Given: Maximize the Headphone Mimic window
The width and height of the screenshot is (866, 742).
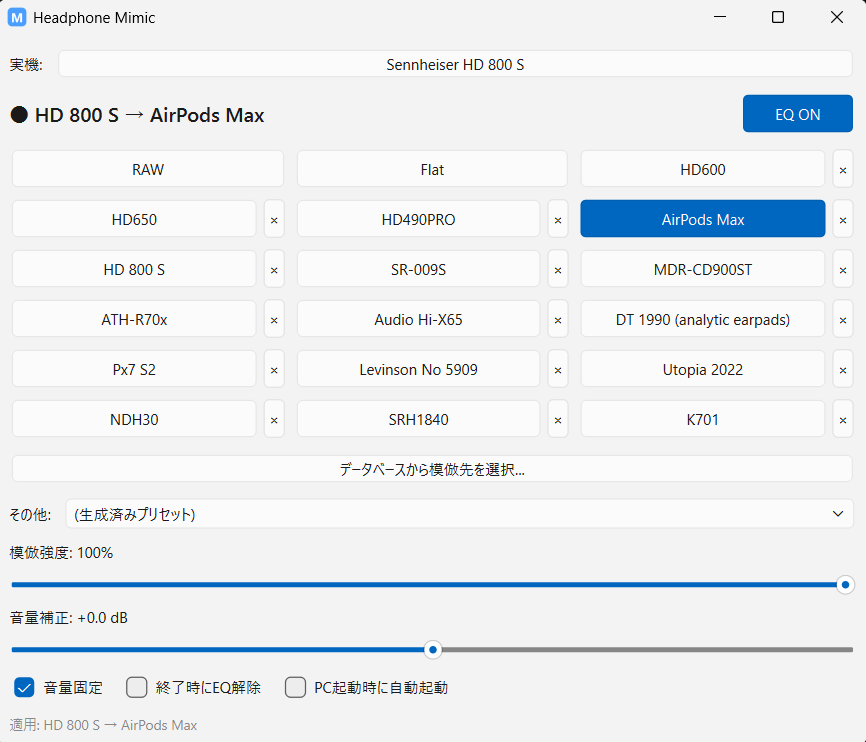Looking at the screenshot, I should [778, 17].
